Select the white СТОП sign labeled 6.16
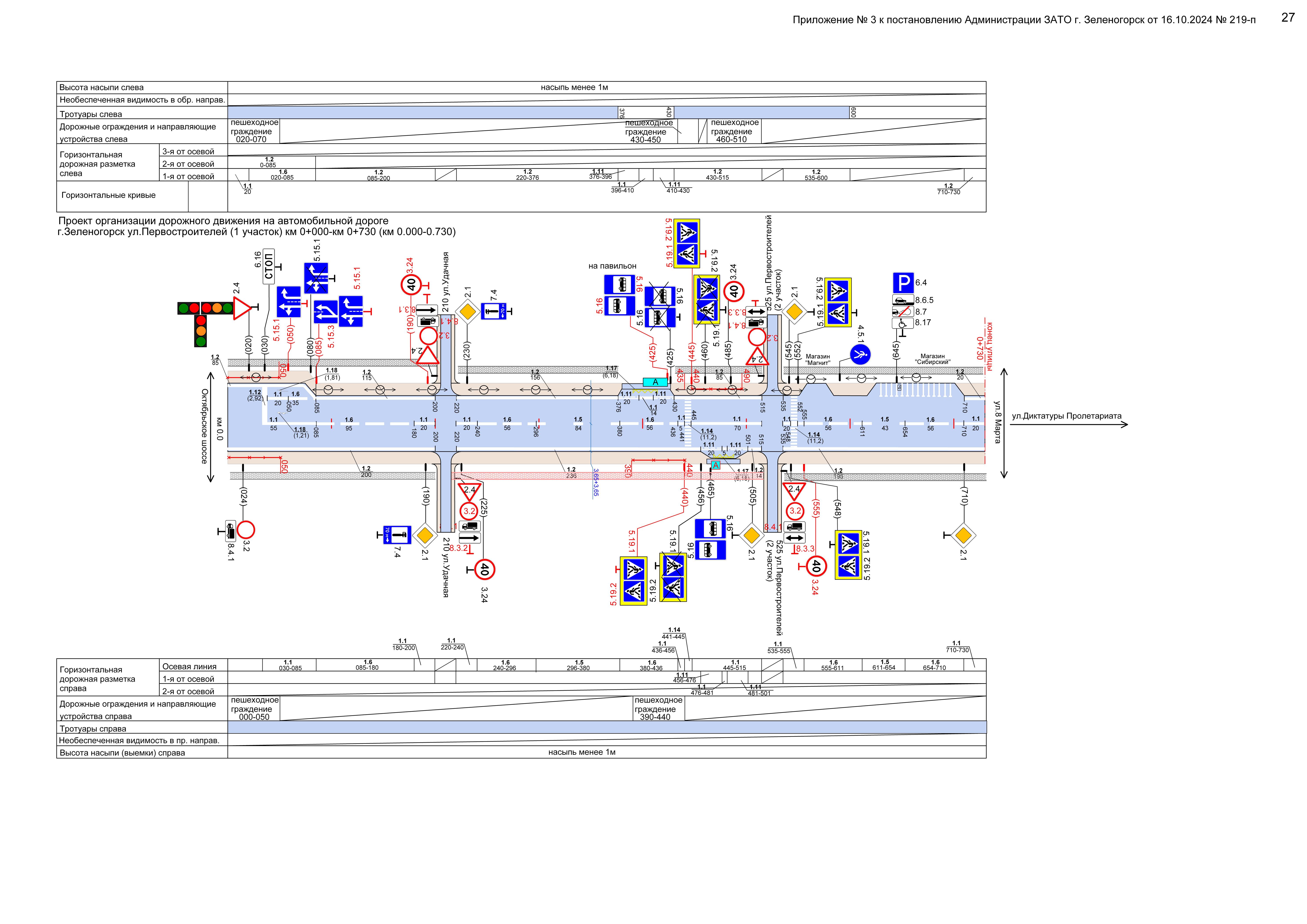 (269, 266)
